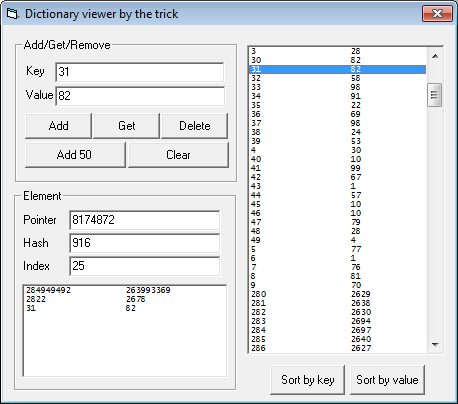458x404 pixels.
Task: Click the Pointer field showing 8174872
Action: (x=145, y=220)
